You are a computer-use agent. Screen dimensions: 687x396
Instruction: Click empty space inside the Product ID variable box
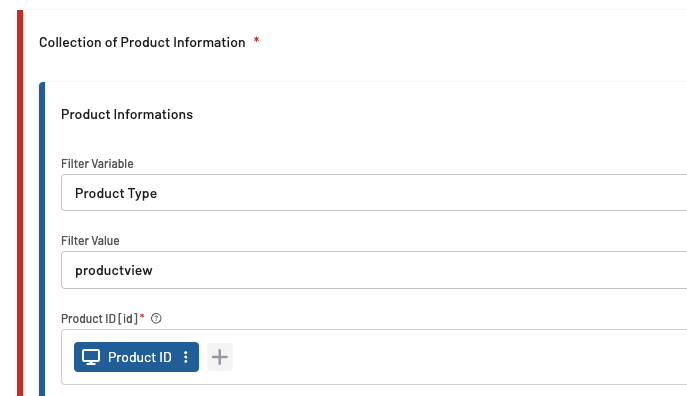[x=438, y=357]
